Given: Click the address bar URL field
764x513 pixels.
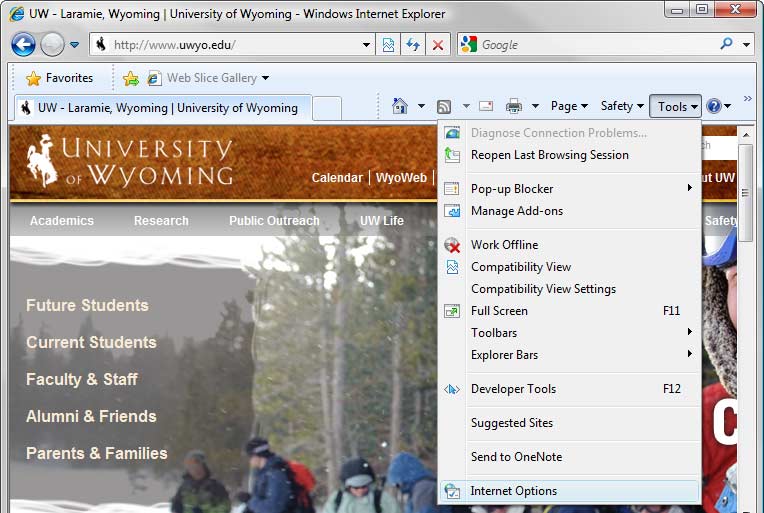Looking at the screenshot, I should coord(231,45).
